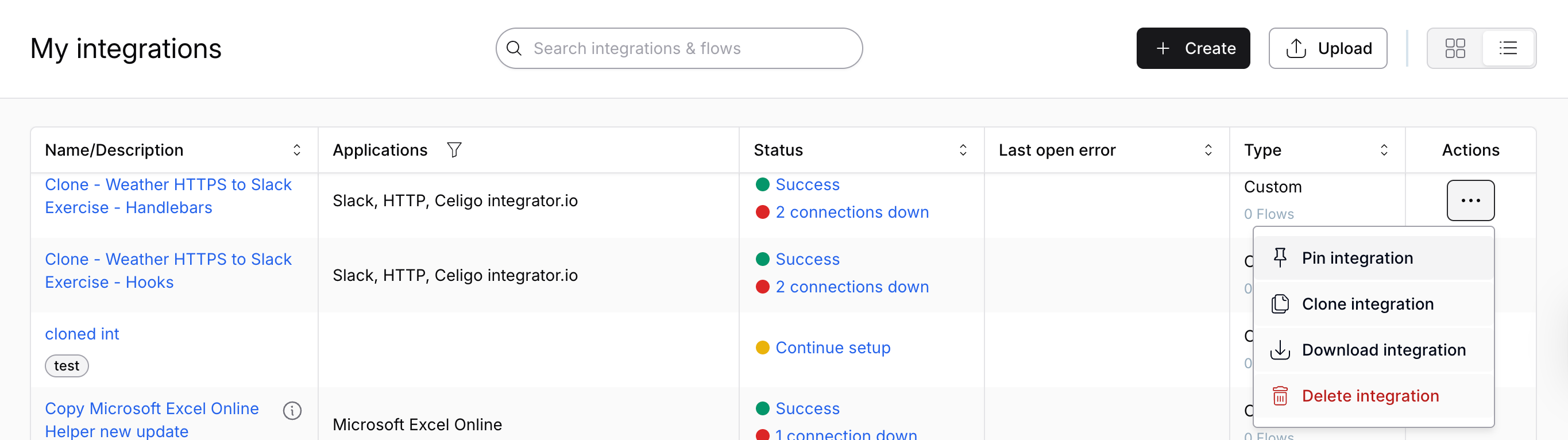The image size is (1568, 440).
Task: Switch to tile grid view
Action: click(1455, 48)
